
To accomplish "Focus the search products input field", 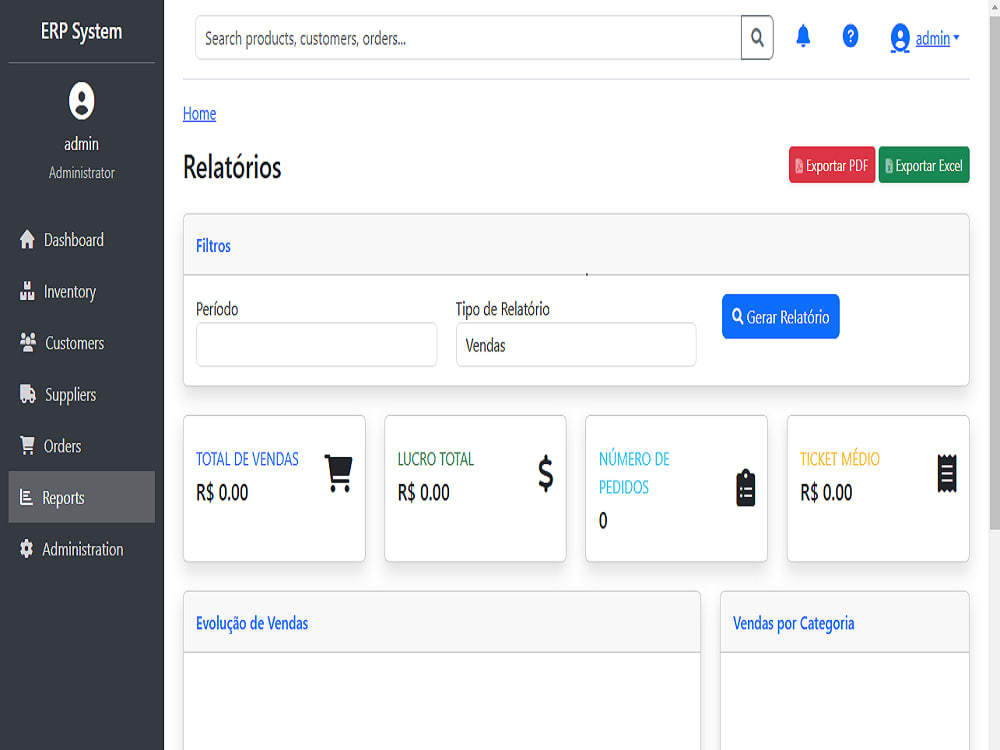I will [x=468, y=38].
